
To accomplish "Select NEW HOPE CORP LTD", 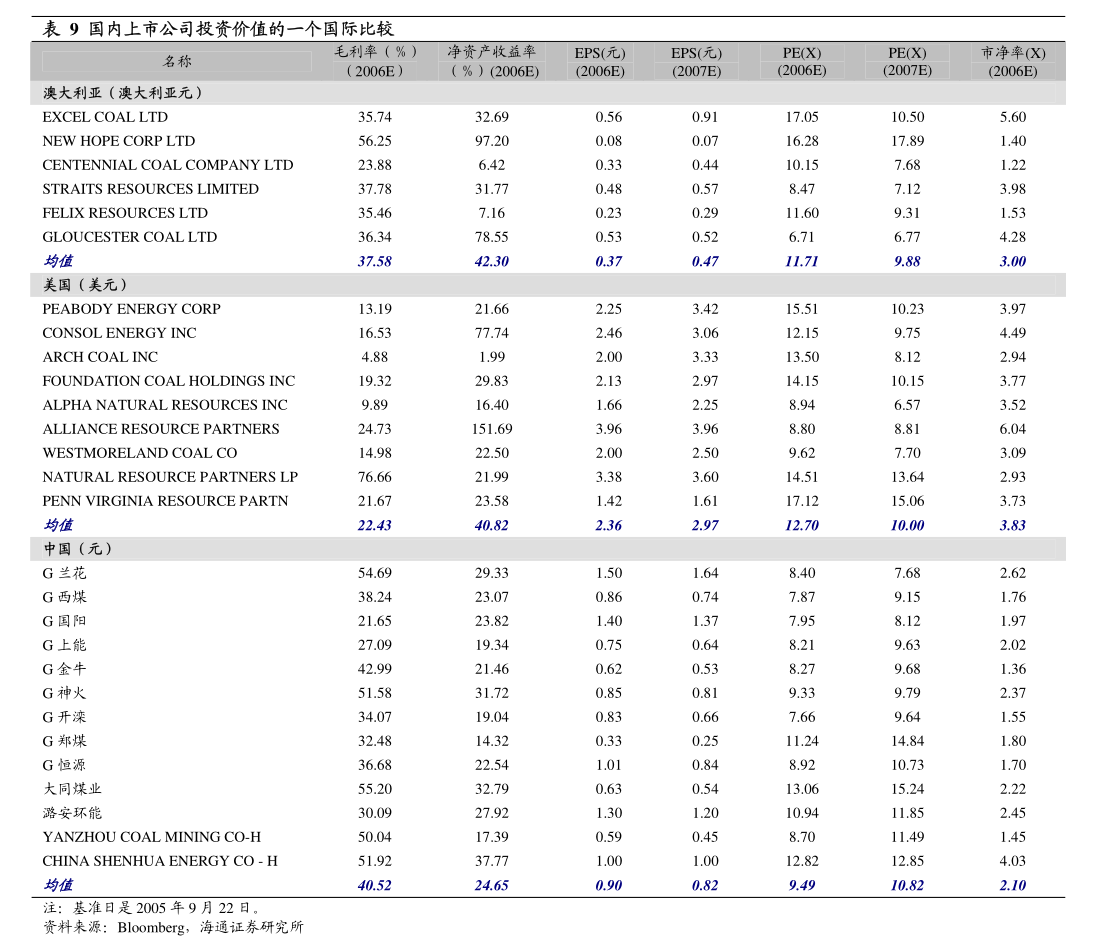I will 119,141.
